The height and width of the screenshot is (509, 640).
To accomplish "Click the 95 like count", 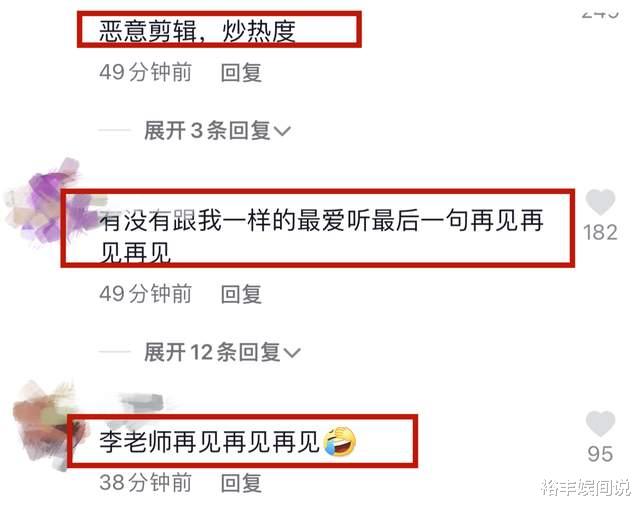I will coord(600,454).
